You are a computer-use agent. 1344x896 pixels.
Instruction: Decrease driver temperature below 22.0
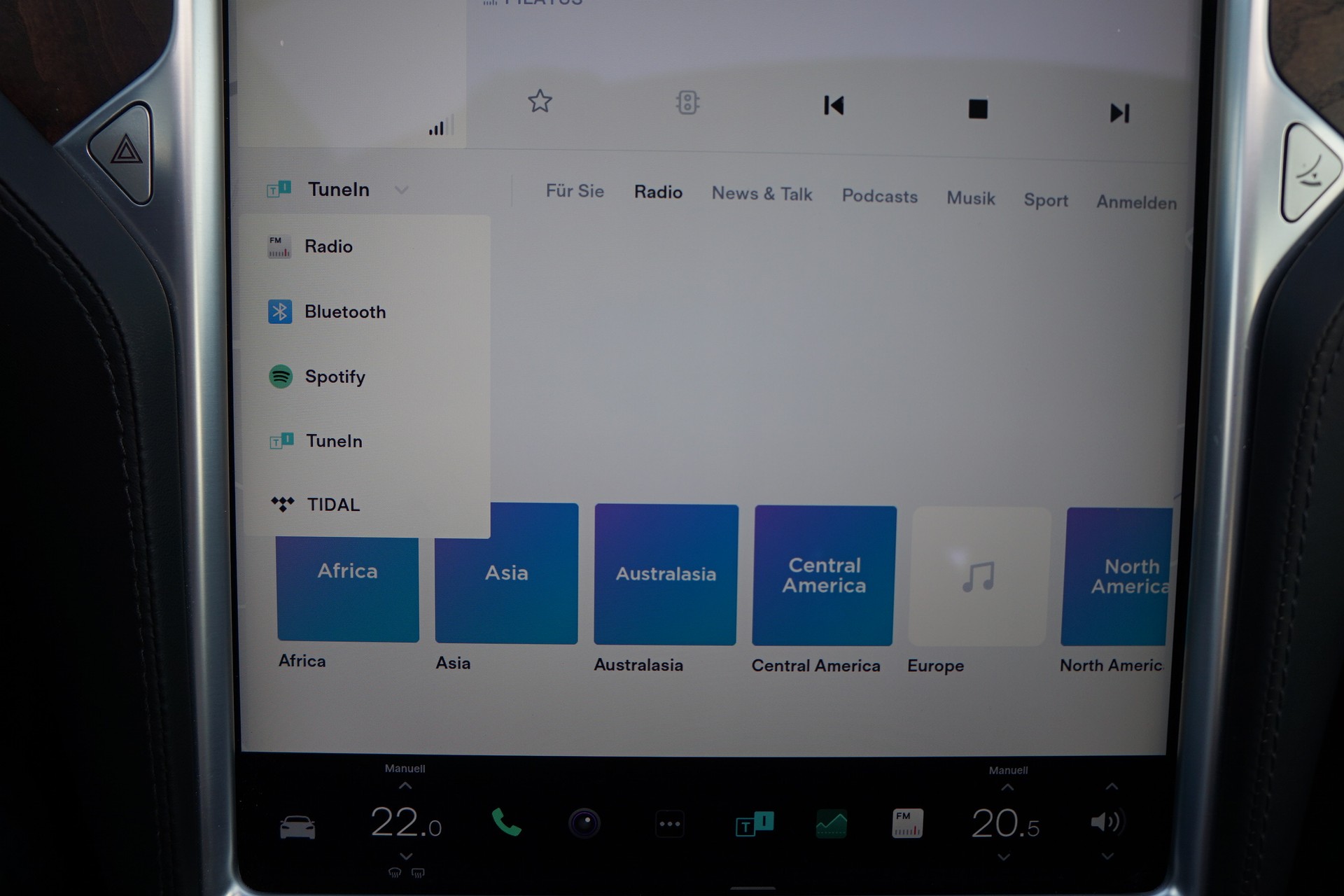406,856
